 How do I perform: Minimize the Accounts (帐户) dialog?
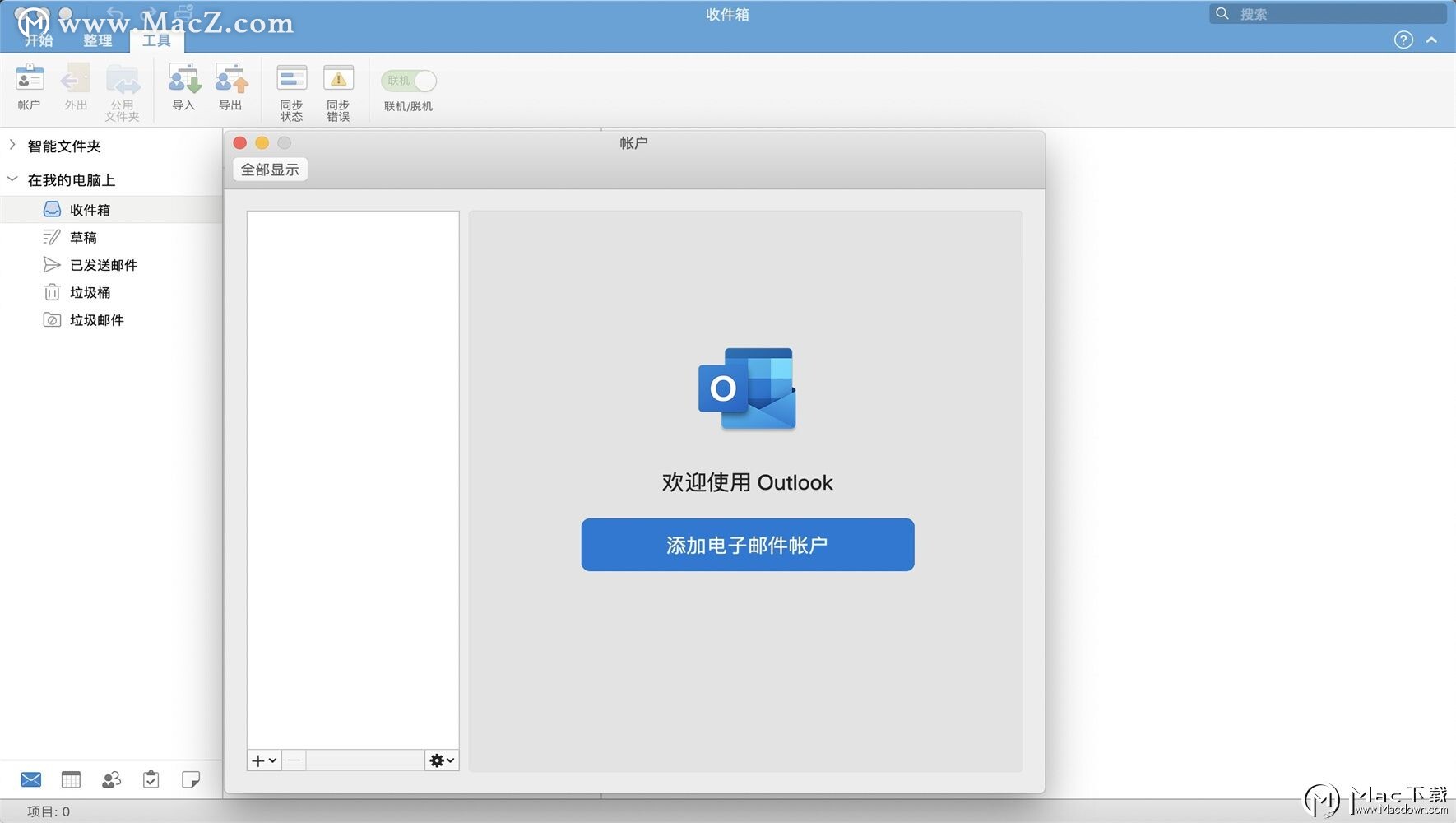point(262,143)
